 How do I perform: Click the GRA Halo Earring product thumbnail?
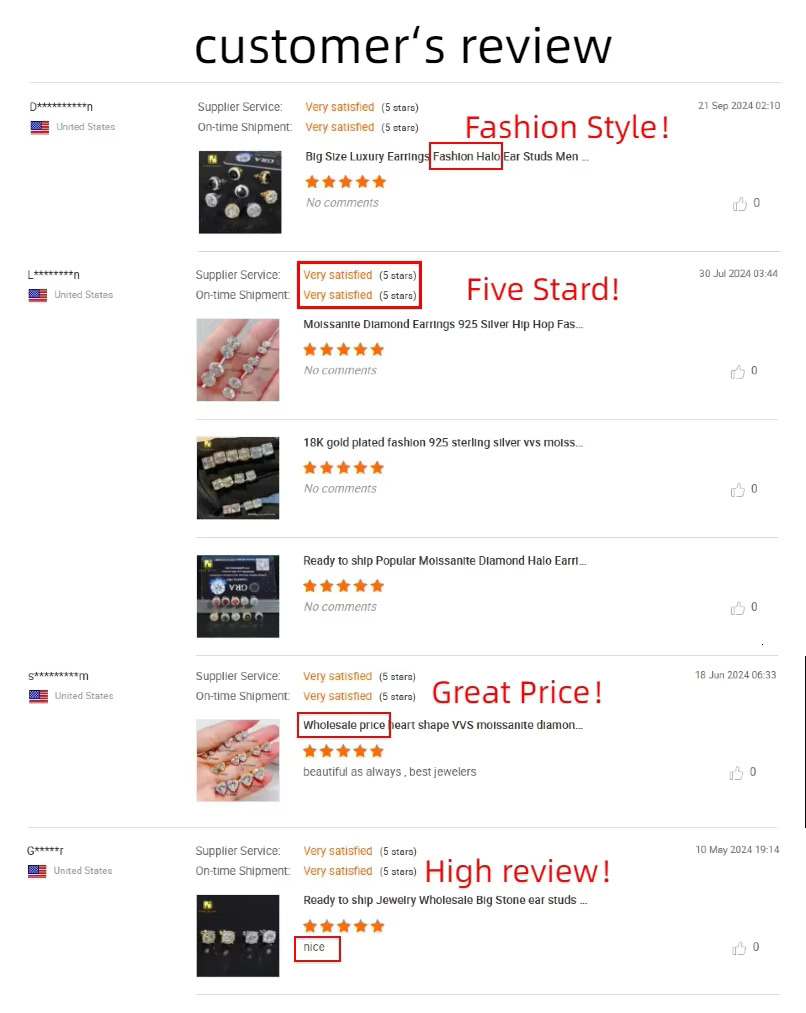(238, 596)
